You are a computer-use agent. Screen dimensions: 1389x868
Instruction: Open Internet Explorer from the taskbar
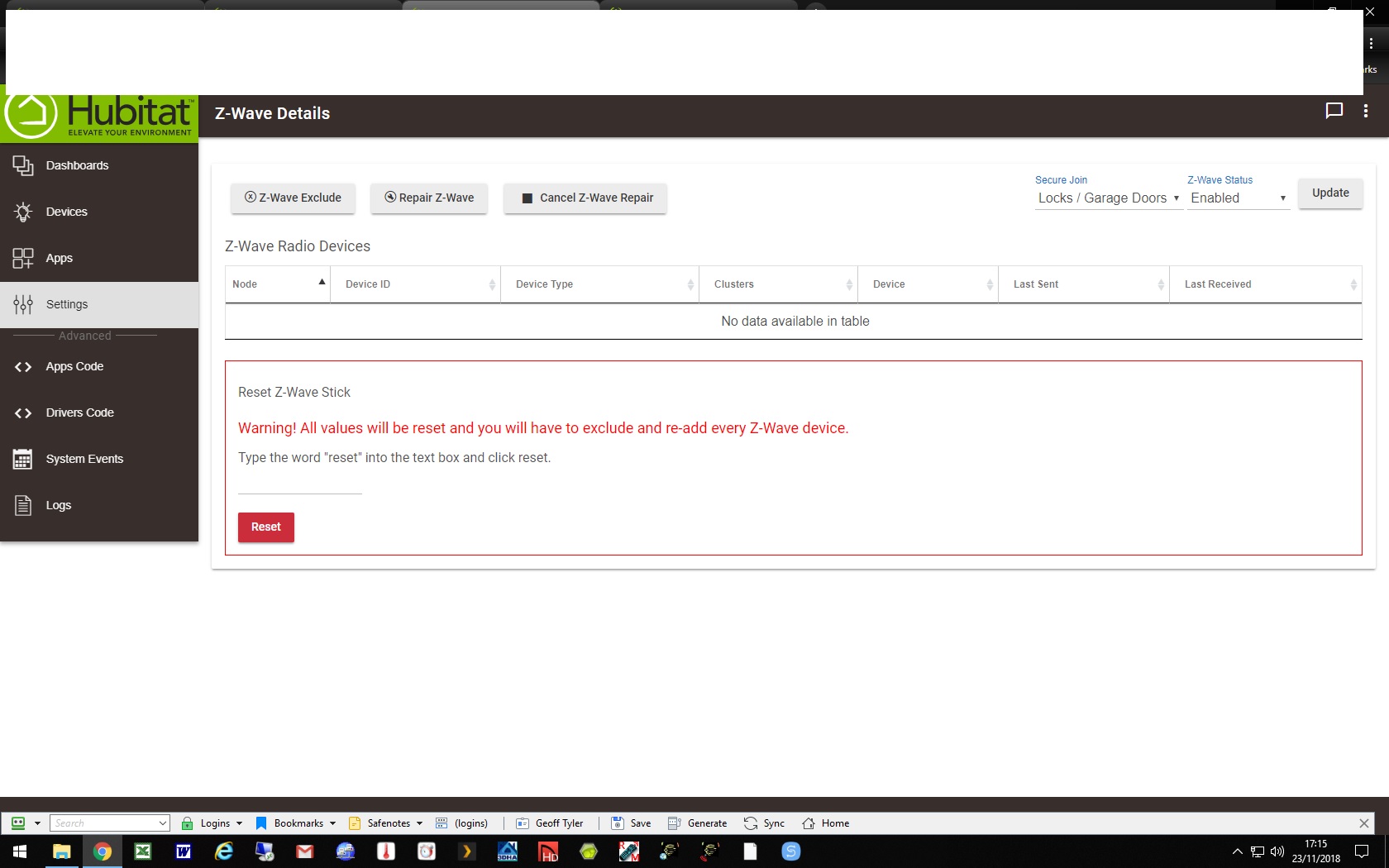pyautogui.click(x=223, y=851)
